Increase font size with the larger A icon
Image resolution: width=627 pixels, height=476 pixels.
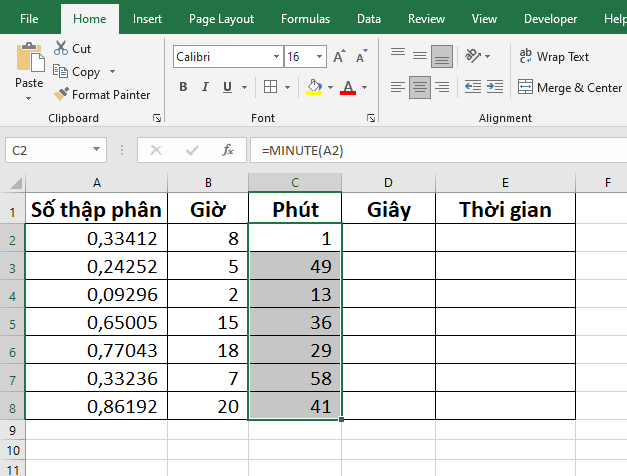click(339, 57)
